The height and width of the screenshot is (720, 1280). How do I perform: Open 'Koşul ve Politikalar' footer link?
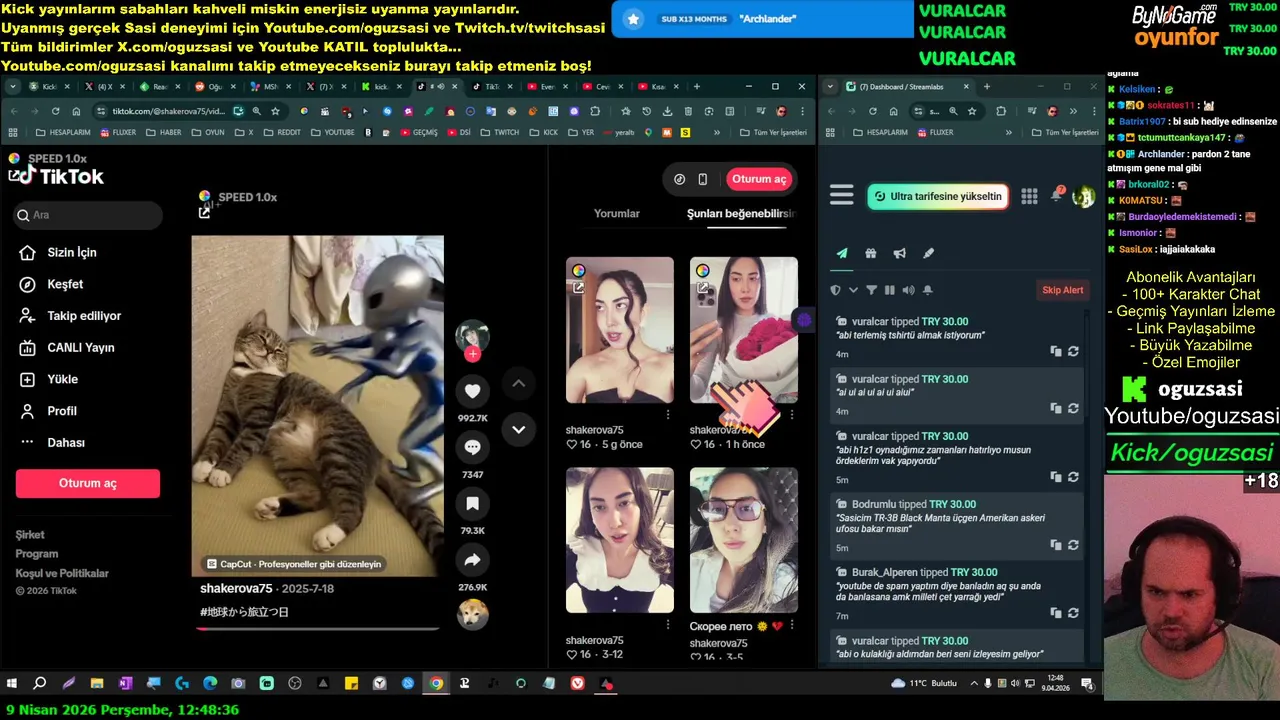pyautogui.click(x=62, y=573)
